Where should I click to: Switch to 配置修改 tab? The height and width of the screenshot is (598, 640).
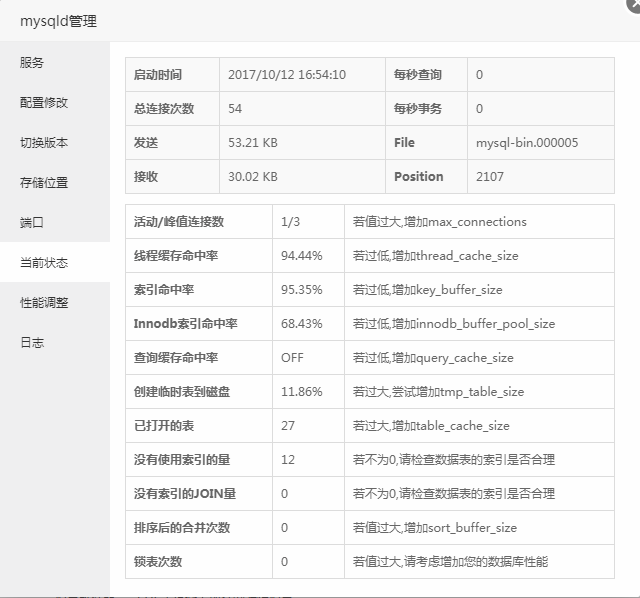click(x=55, y=102)
